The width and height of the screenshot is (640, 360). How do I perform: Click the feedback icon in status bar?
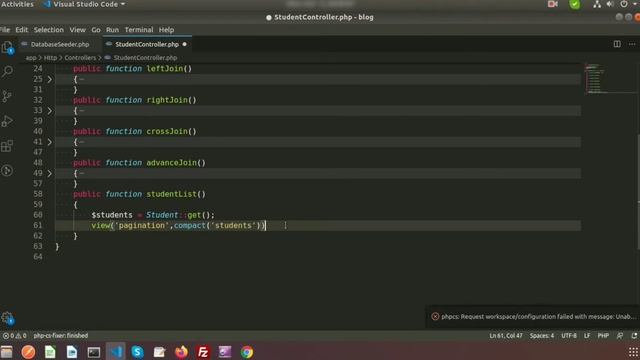pyautogui.click(x=620, y=336)
